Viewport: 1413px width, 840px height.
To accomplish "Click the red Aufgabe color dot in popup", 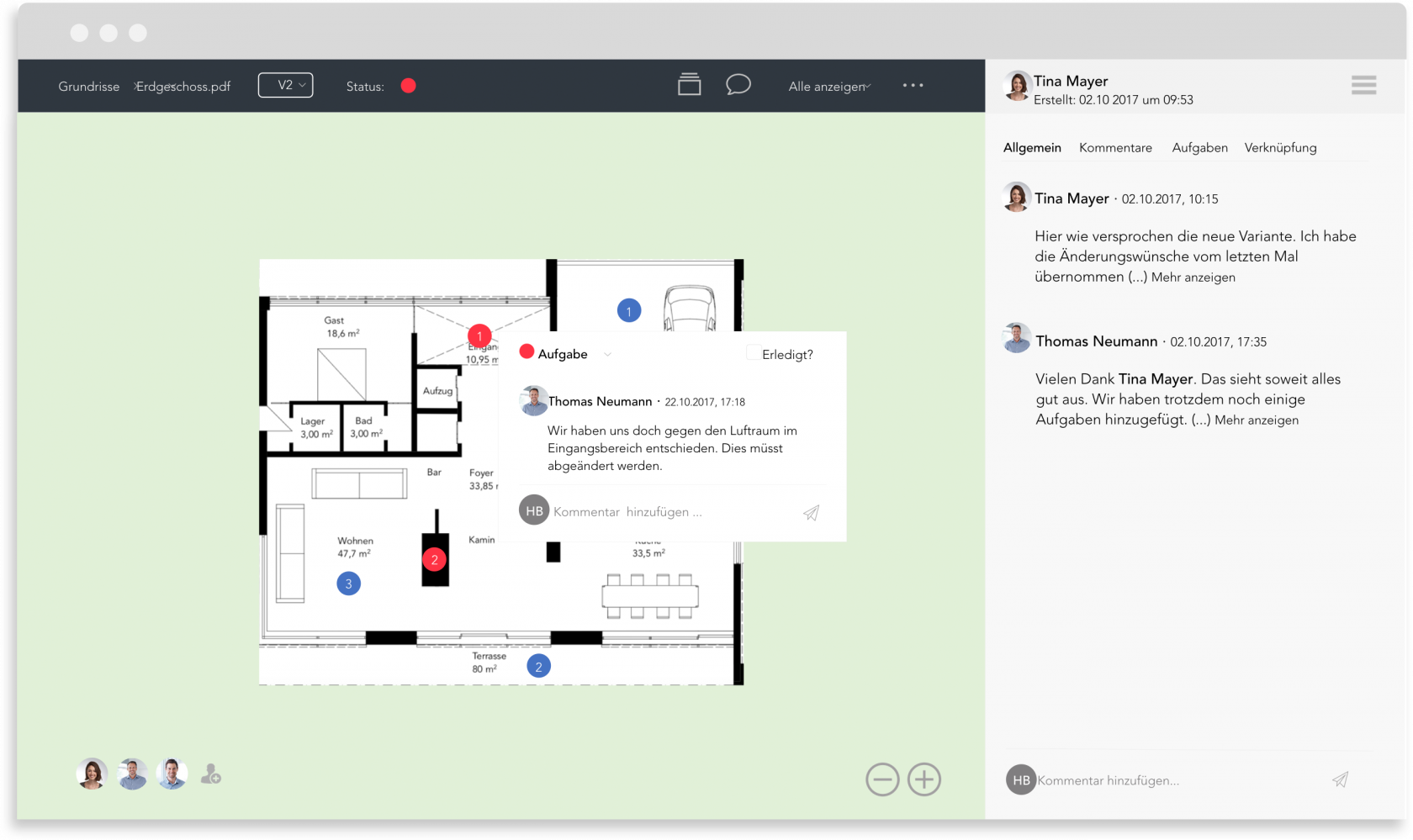I will coord(527,351).
